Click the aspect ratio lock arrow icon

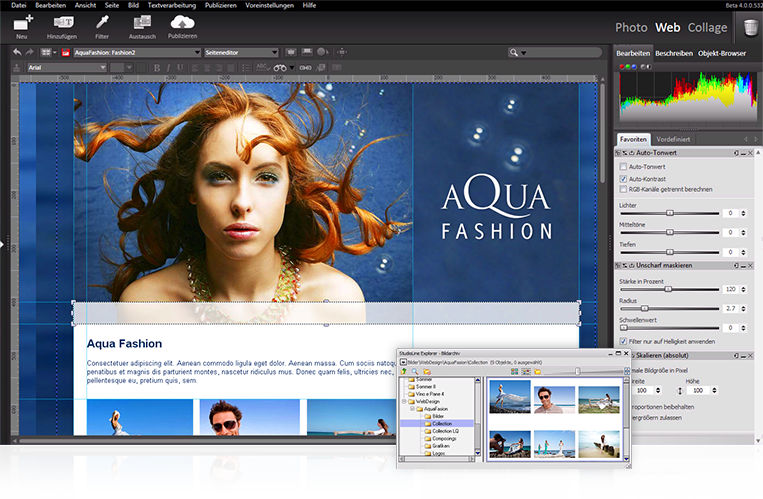coord(680,390)
